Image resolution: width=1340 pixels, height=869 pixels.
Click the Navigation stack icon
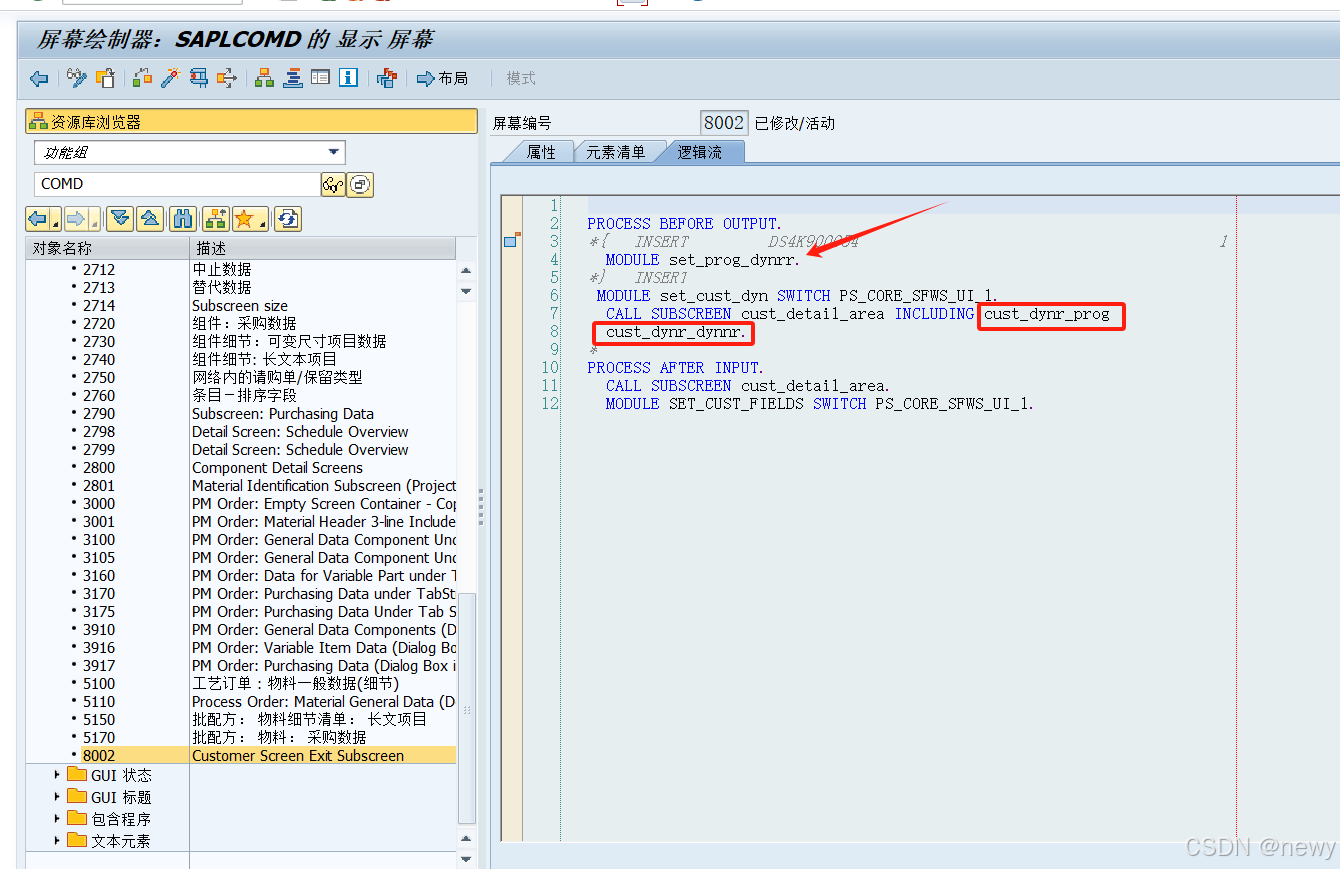pos(293,78)
